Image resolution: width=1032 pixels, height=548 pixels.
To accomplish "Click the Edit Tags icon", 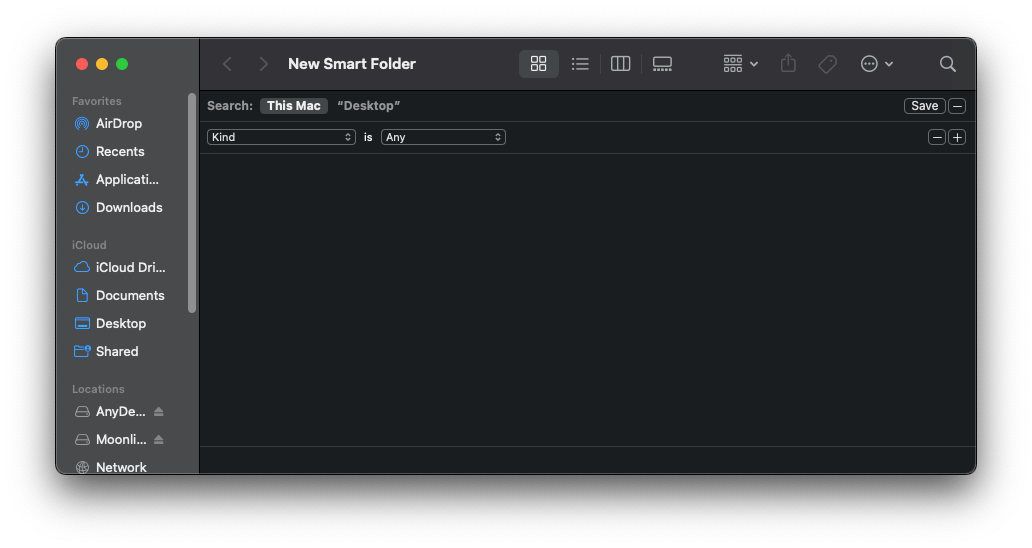I will (827, 64).
